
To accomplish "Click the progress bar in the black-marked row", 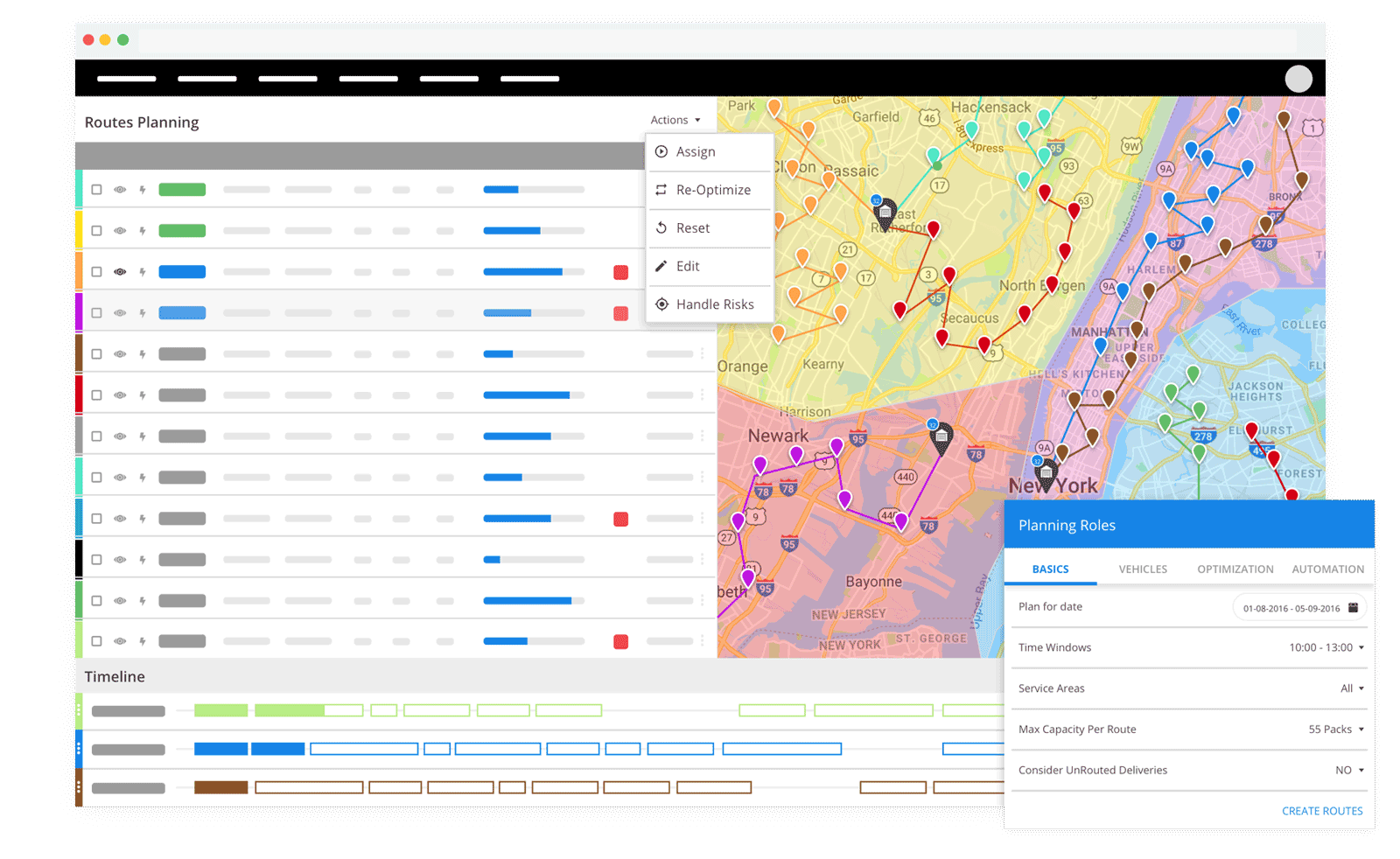I will (534, 560).
